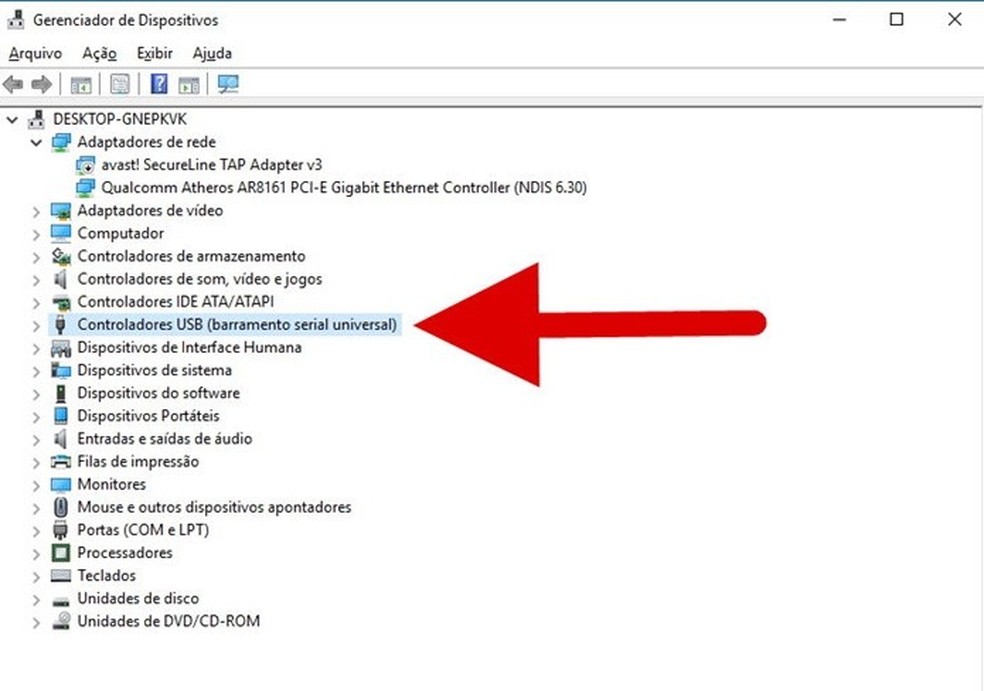Select Controladores de som, vídeo e jogos
Screen dimensions: 984x691
pyautogui.click(x=200, y=279)
